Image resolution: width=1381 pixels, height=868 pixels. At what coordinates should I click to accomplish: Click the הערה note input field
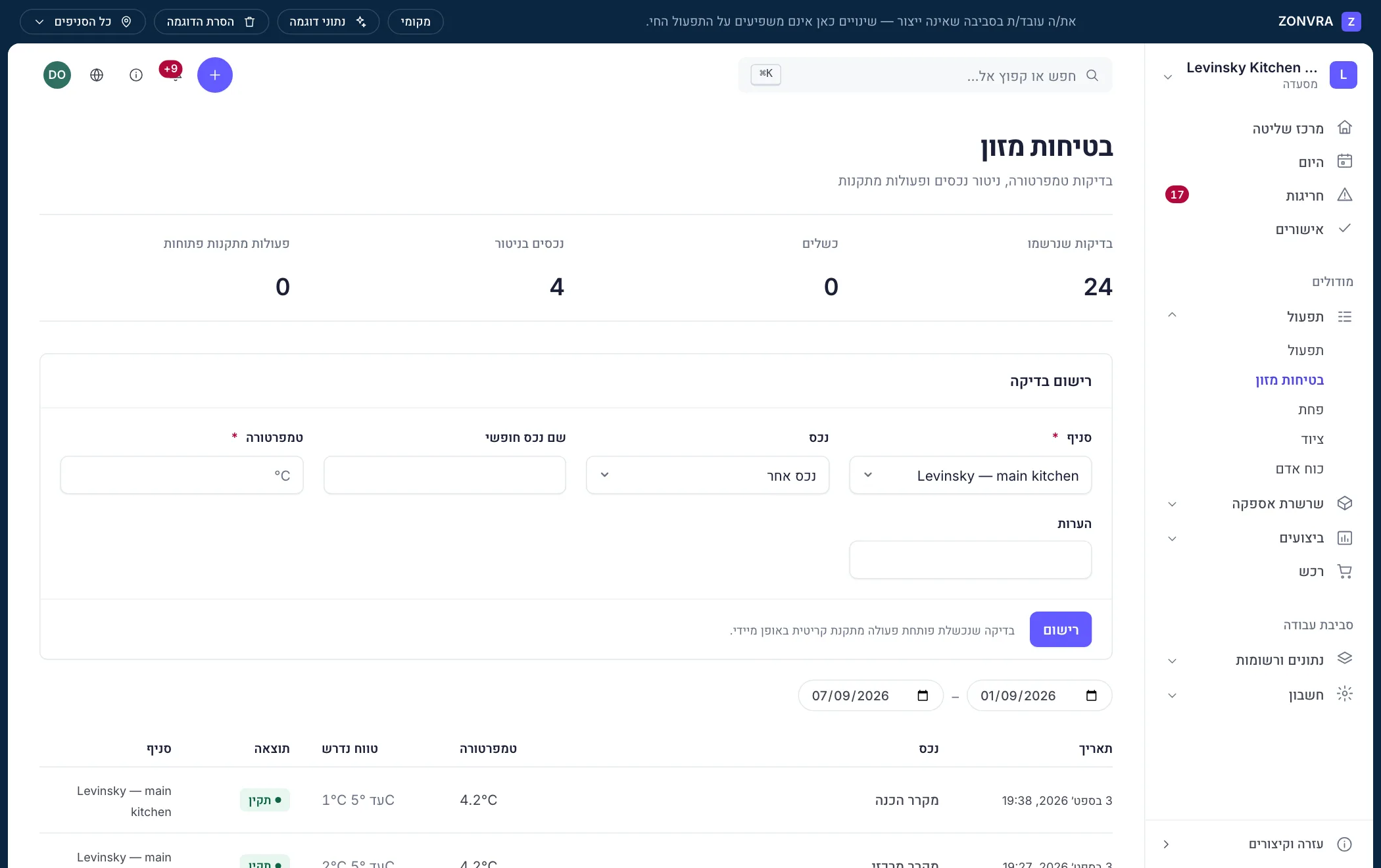971,560
